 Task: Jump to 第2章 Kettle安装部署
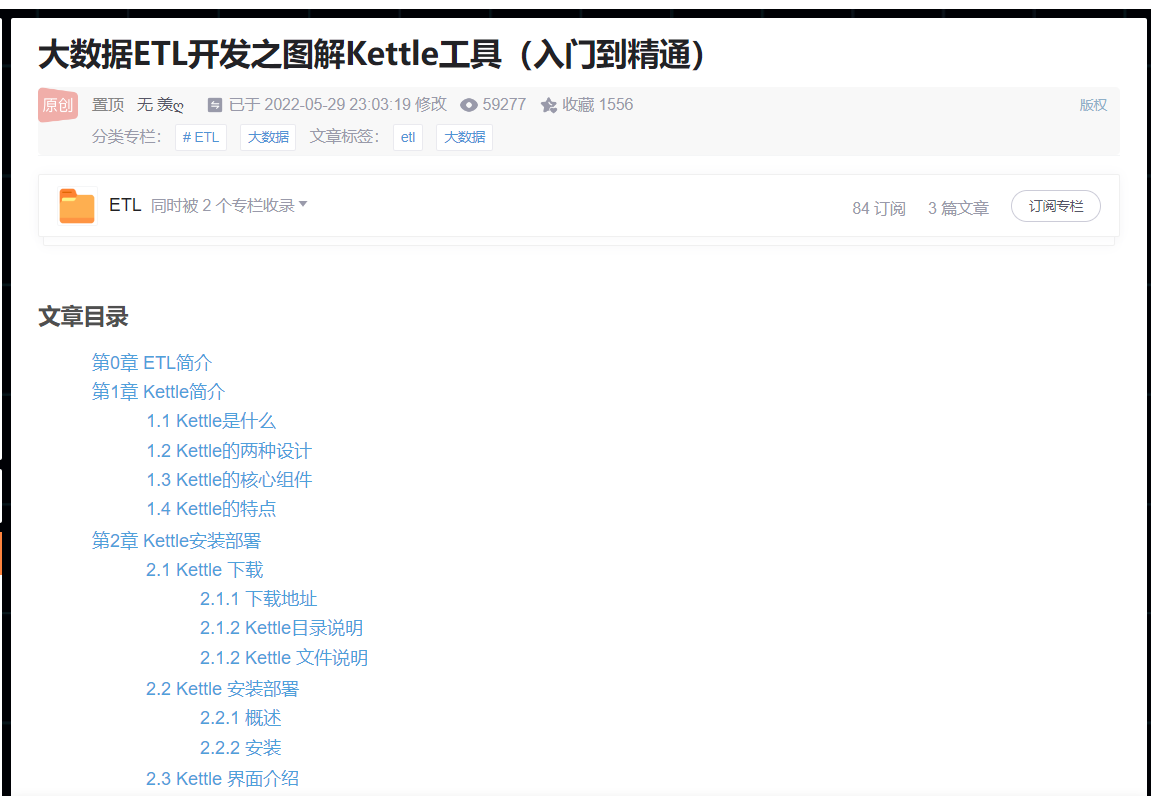176,540
